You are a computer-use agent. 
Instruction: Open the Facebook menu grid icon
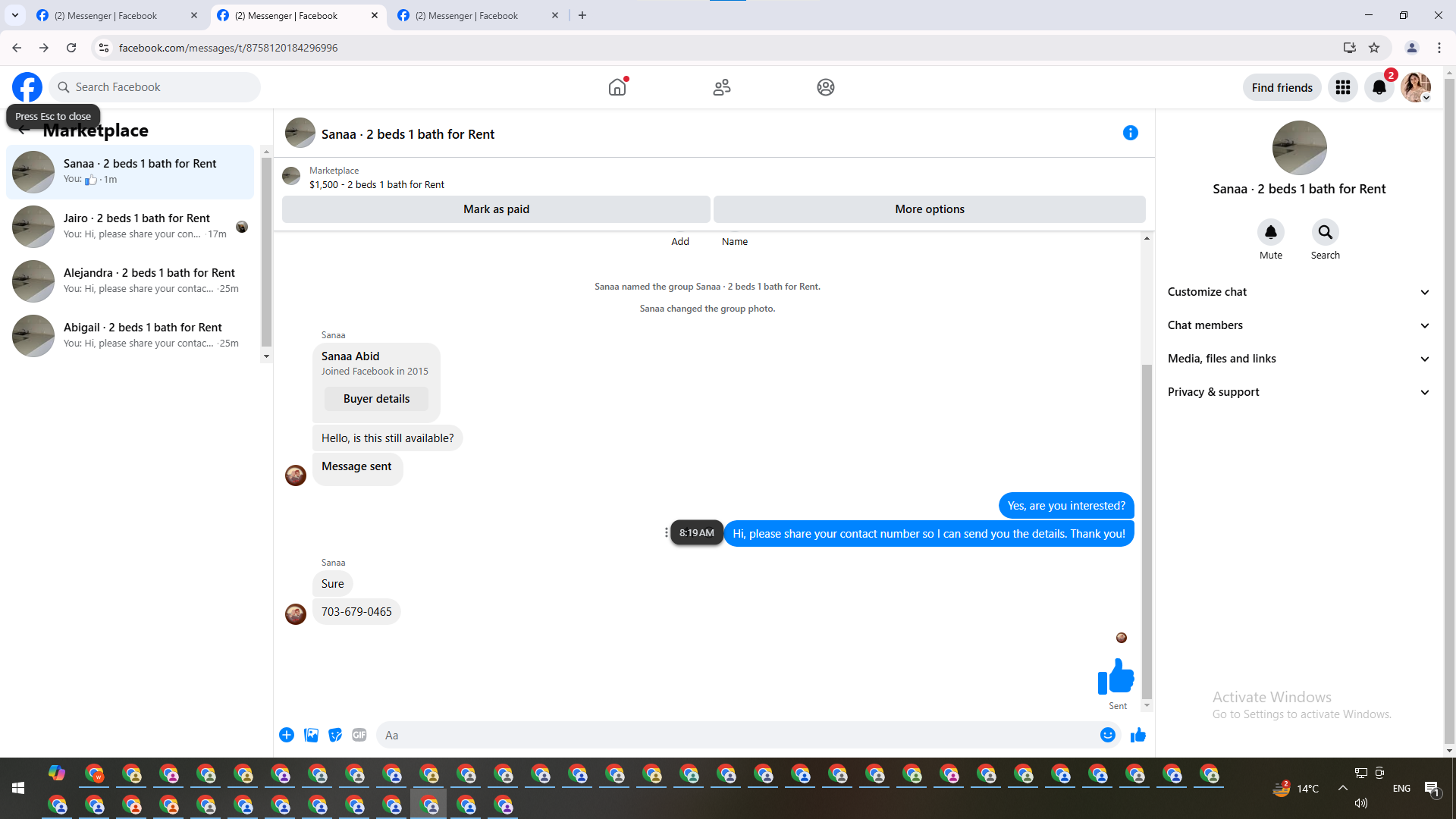(1343, 87)
